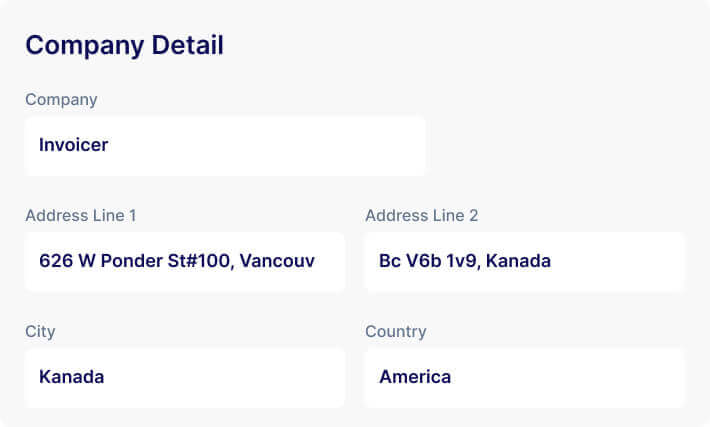This screenshot has height=427, width=710.
Task: Click the "City" field label
Action: click(x=40, y=331)
